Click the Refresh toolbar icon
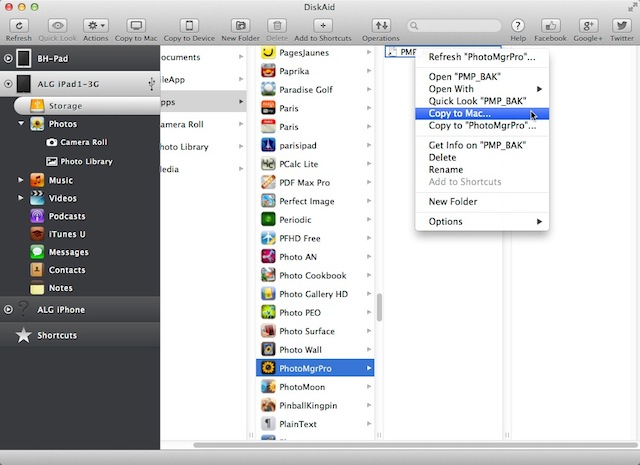This screenshot has height=465, width=640. point(19,26)
